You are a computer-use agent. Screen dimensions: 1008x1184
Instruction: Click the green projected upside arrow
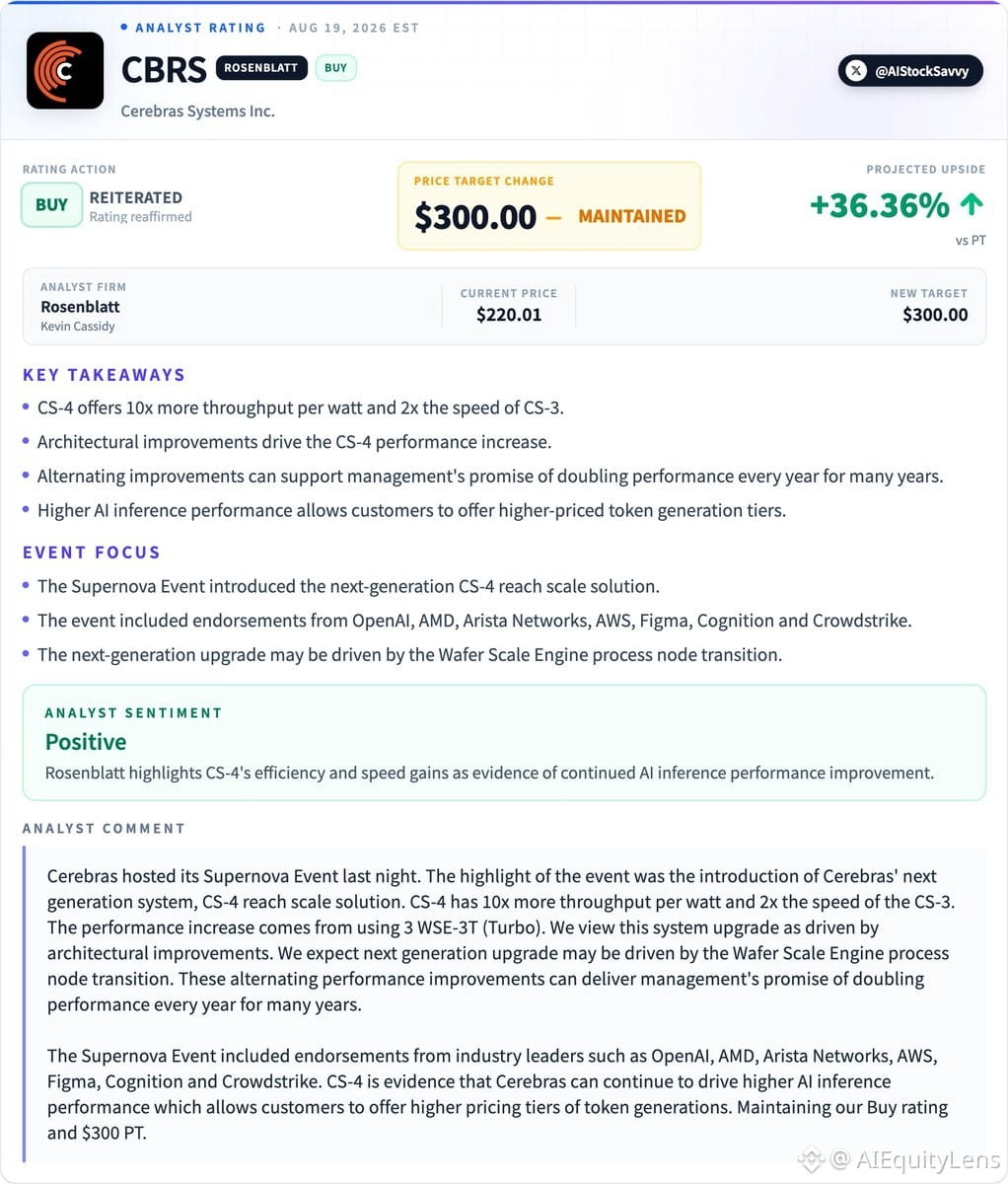[x=972, y=204]
